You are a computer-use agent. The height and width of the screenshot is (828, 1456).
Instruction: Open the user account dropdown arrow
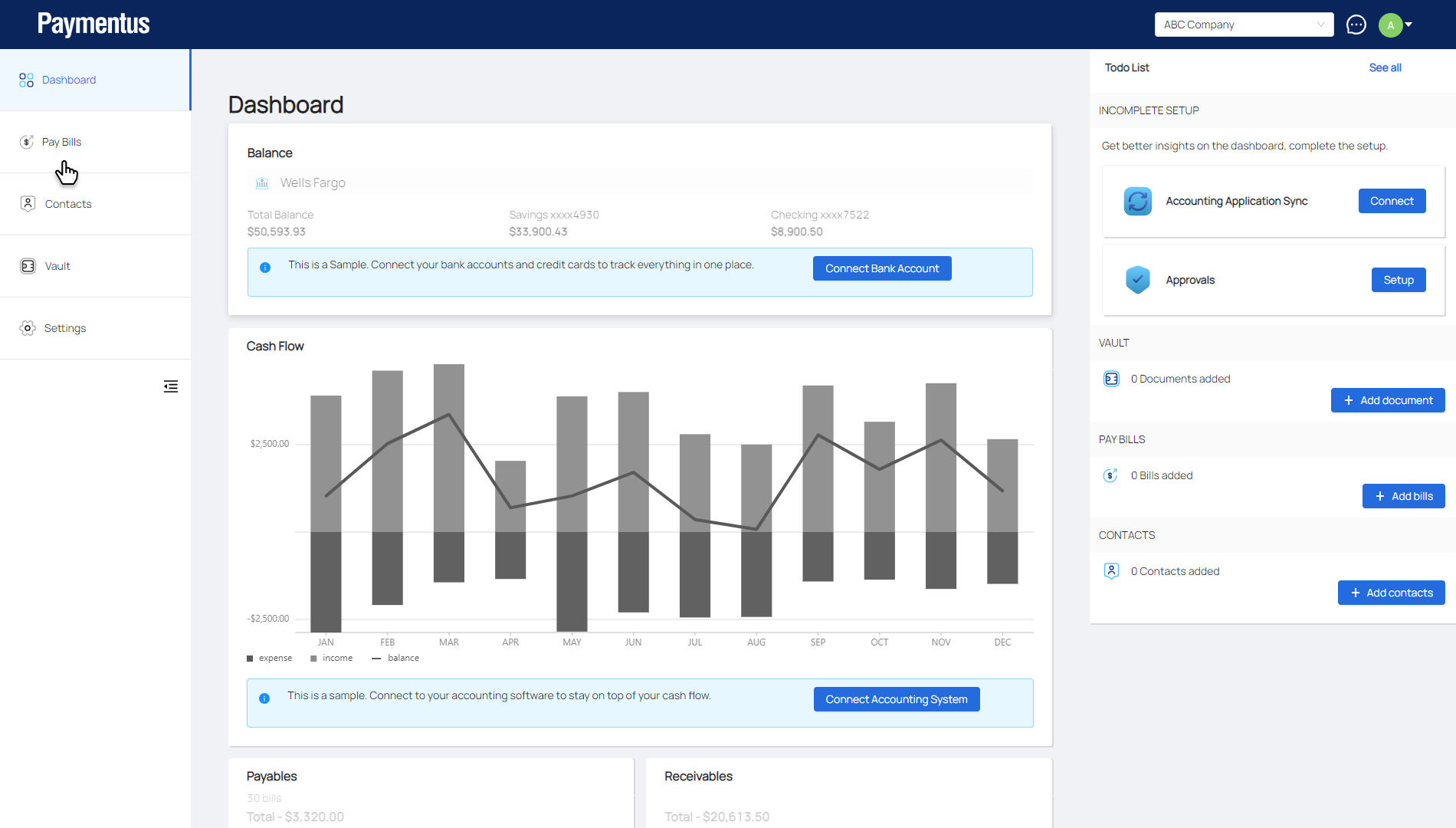(x=1408, y=25)
